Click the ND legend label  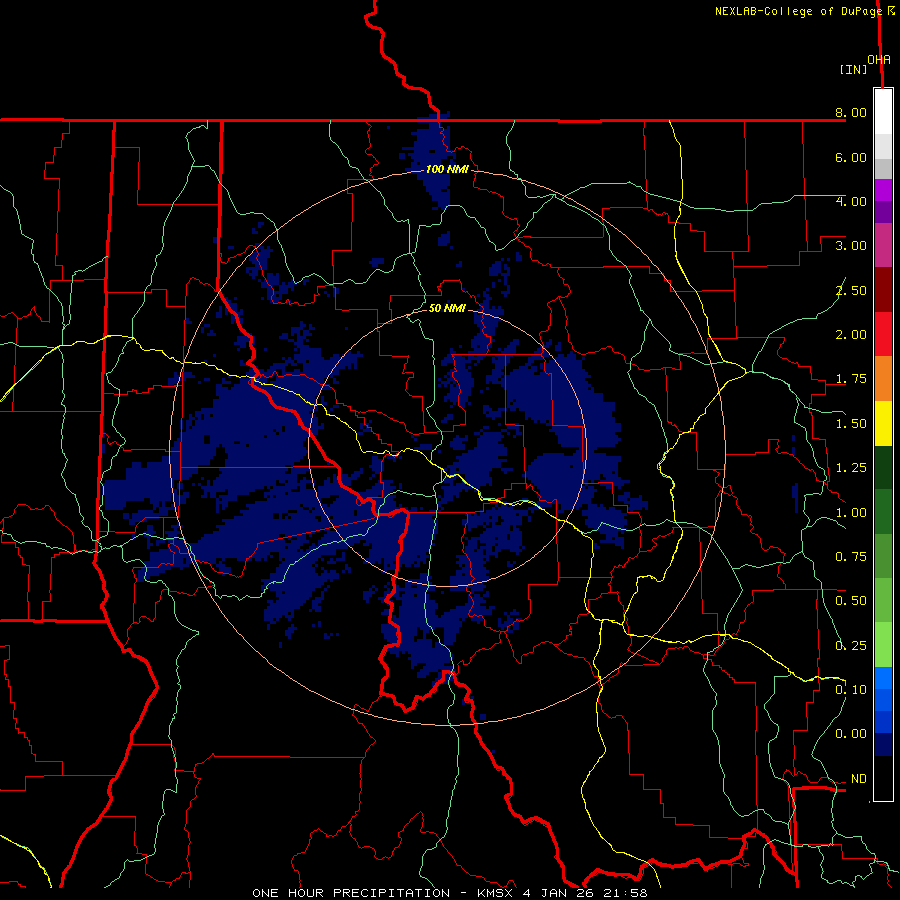(859, 779)
